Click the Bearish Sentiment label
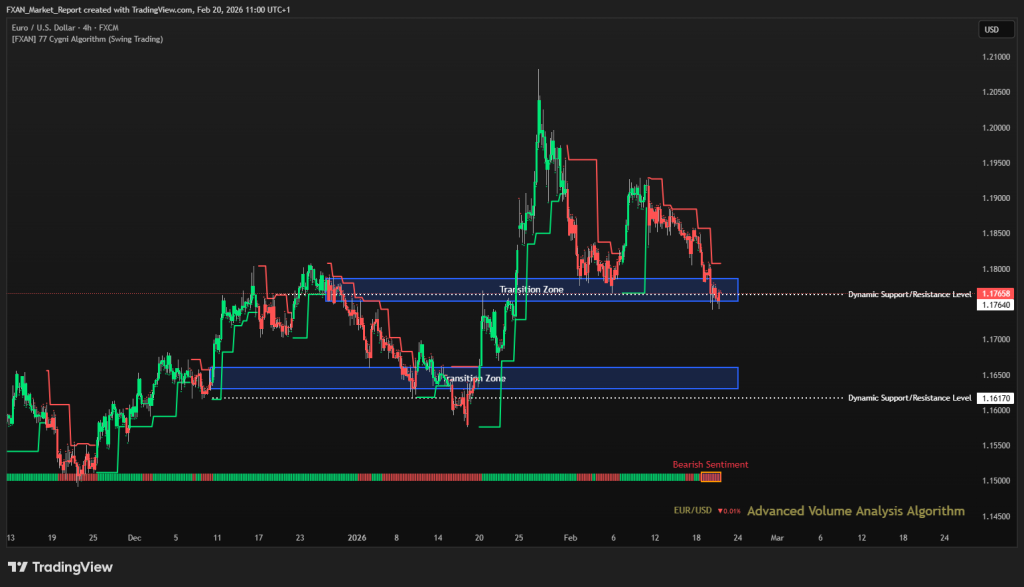 coord(709,464)
